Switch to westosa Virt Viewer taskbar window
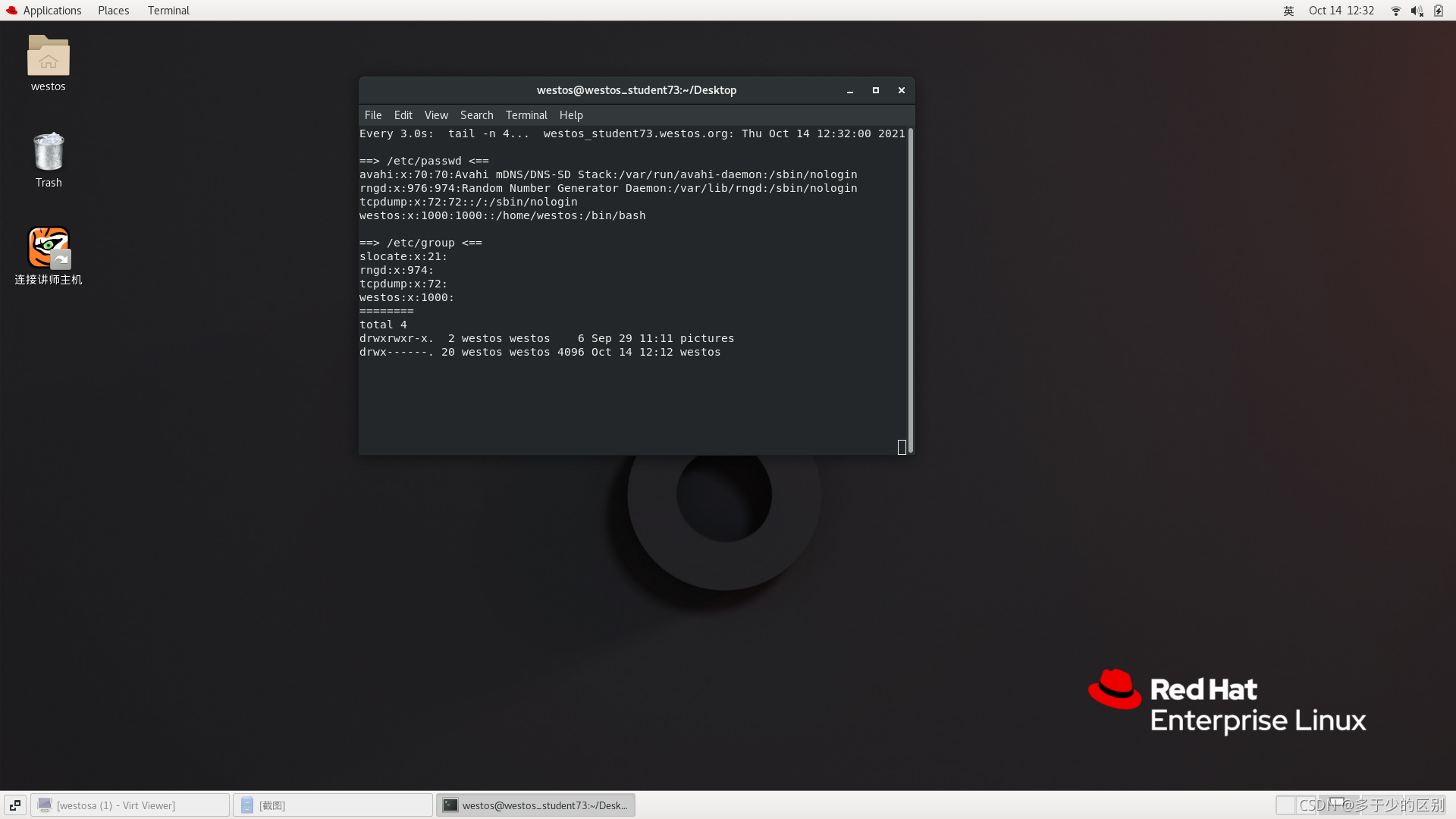Image resolution: width=1456 pixels, height=819 pixels. click(130, 805)
